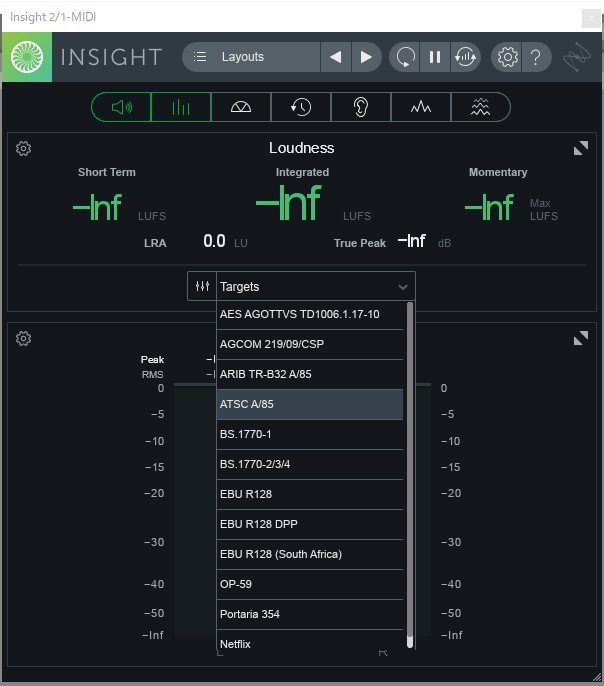
Task: Go to next layout arrow
Action: click(366, 57)
